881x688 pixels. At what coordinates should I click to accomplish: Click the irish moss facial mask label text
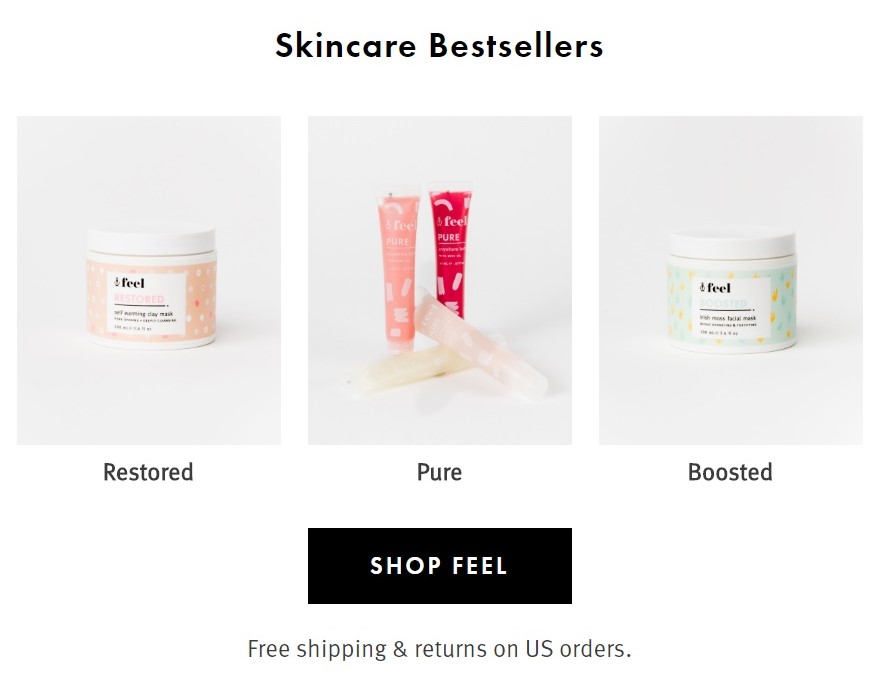tap(728, 318)
